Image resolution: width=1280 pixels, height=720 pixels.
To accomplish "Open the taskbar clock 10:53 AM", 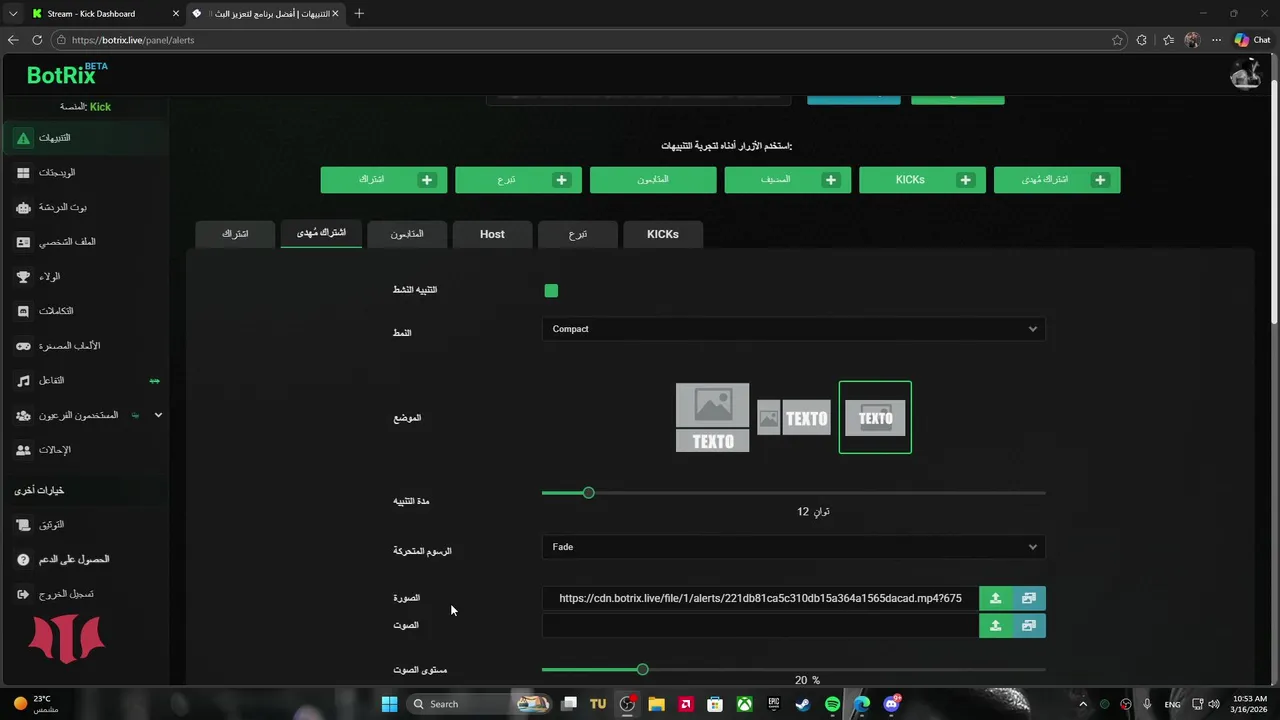I will coord(1249,704).
